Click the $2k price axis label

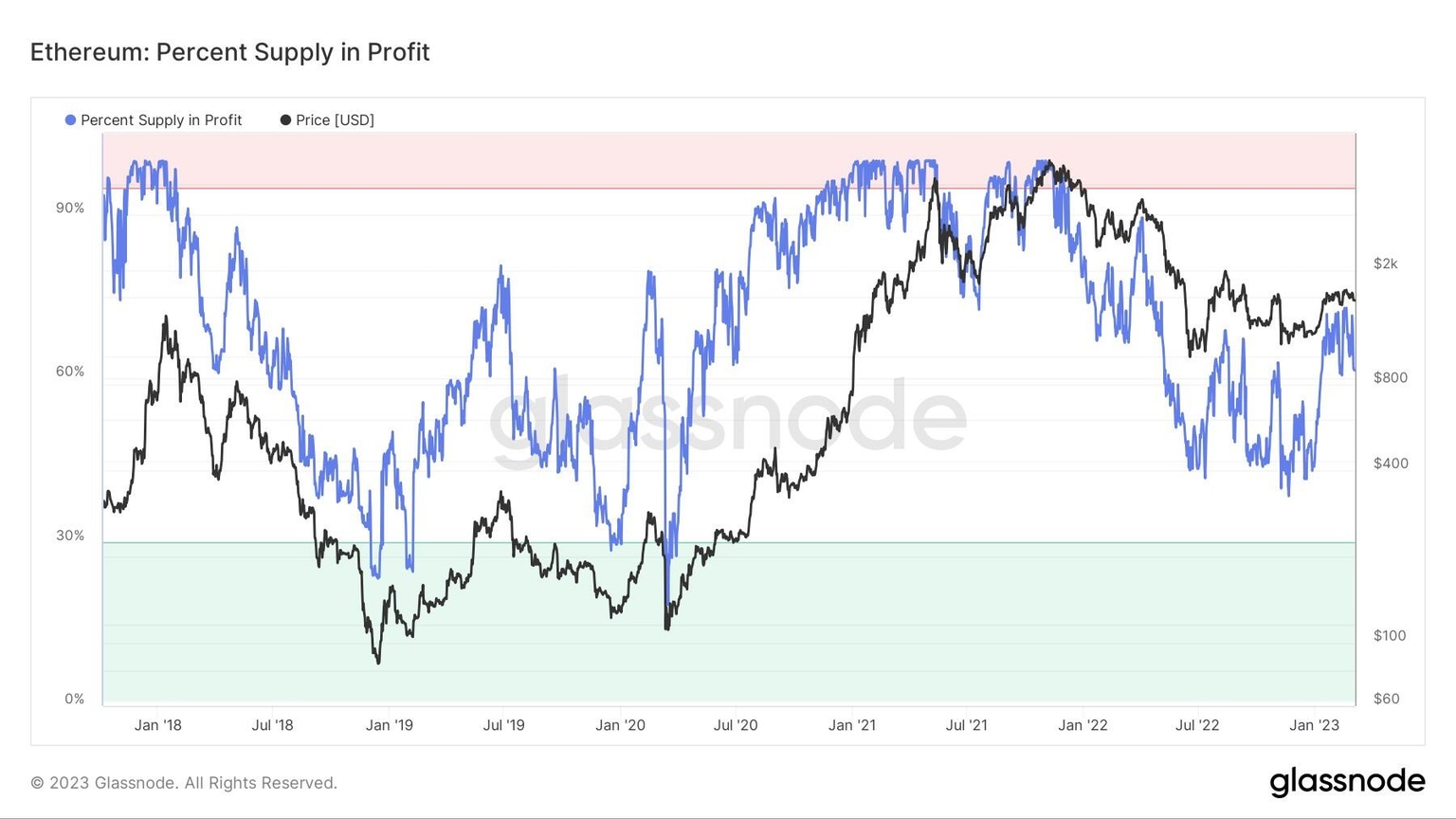(1386, 264)
